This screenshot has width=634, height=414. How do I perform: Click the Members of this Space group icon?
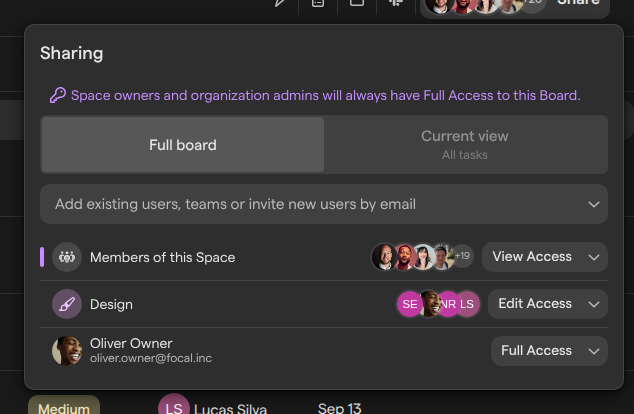point(67,257)
